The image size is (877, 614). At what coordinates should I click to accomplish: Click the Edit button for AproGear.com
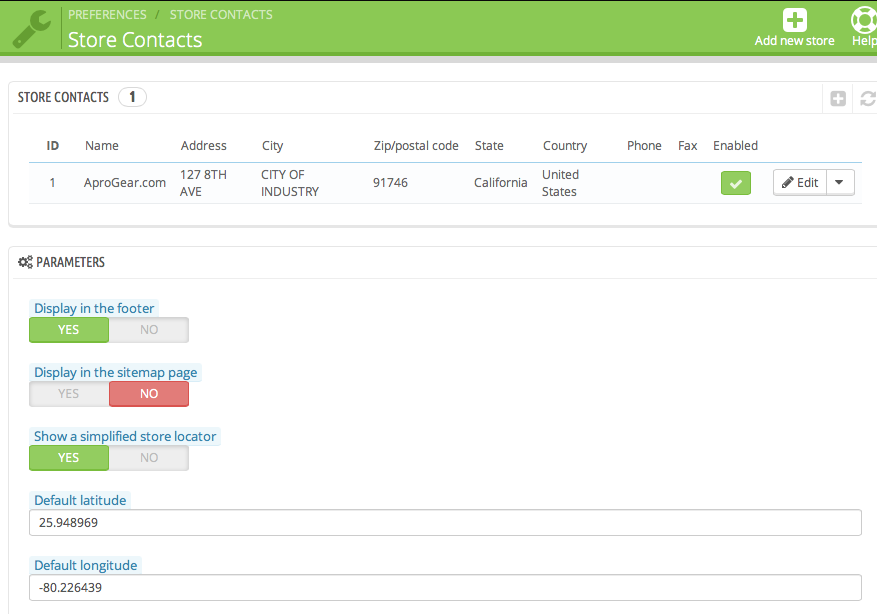pos(800,182)
